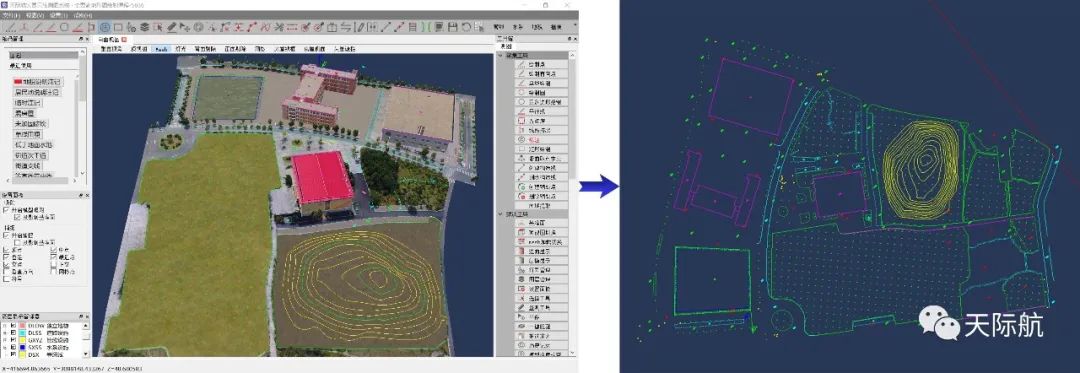Image resolution: width=1080 pixels, height=373 pixels.
Task: Click the yellow DSX layer color swatch
Action: (x=22, y=354)
